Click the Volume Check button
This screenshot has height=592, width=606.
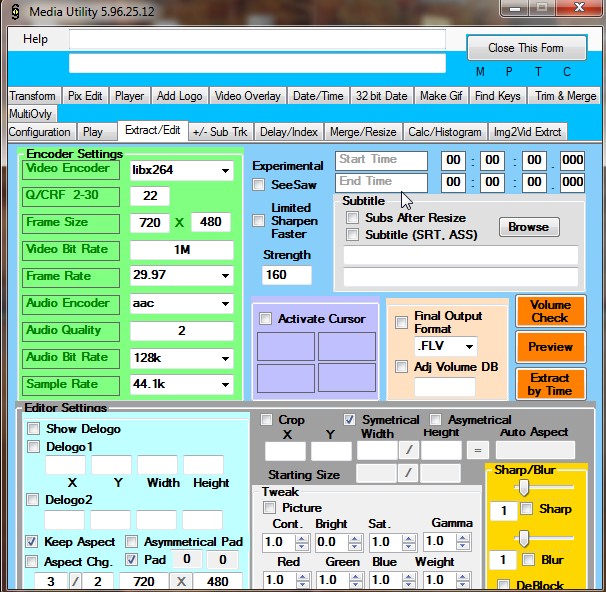550,311
